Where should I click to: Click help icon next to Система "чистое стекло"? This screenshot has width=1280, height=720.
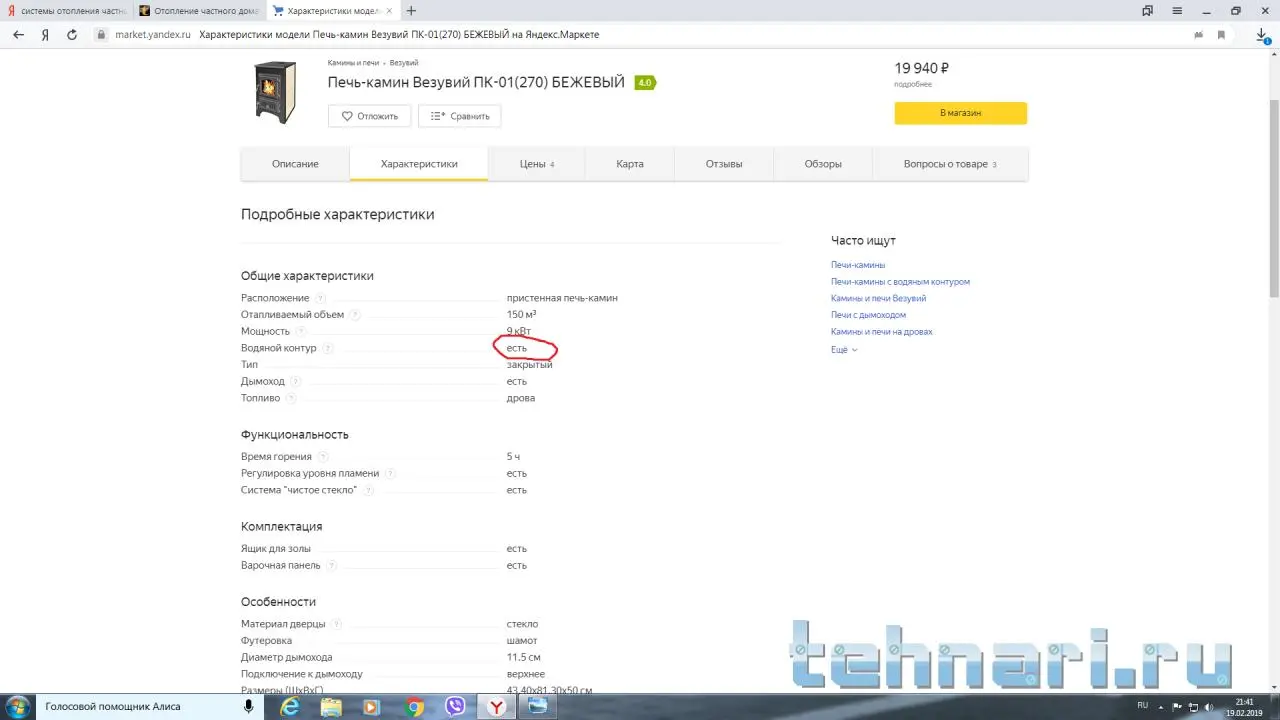(368, 490)
